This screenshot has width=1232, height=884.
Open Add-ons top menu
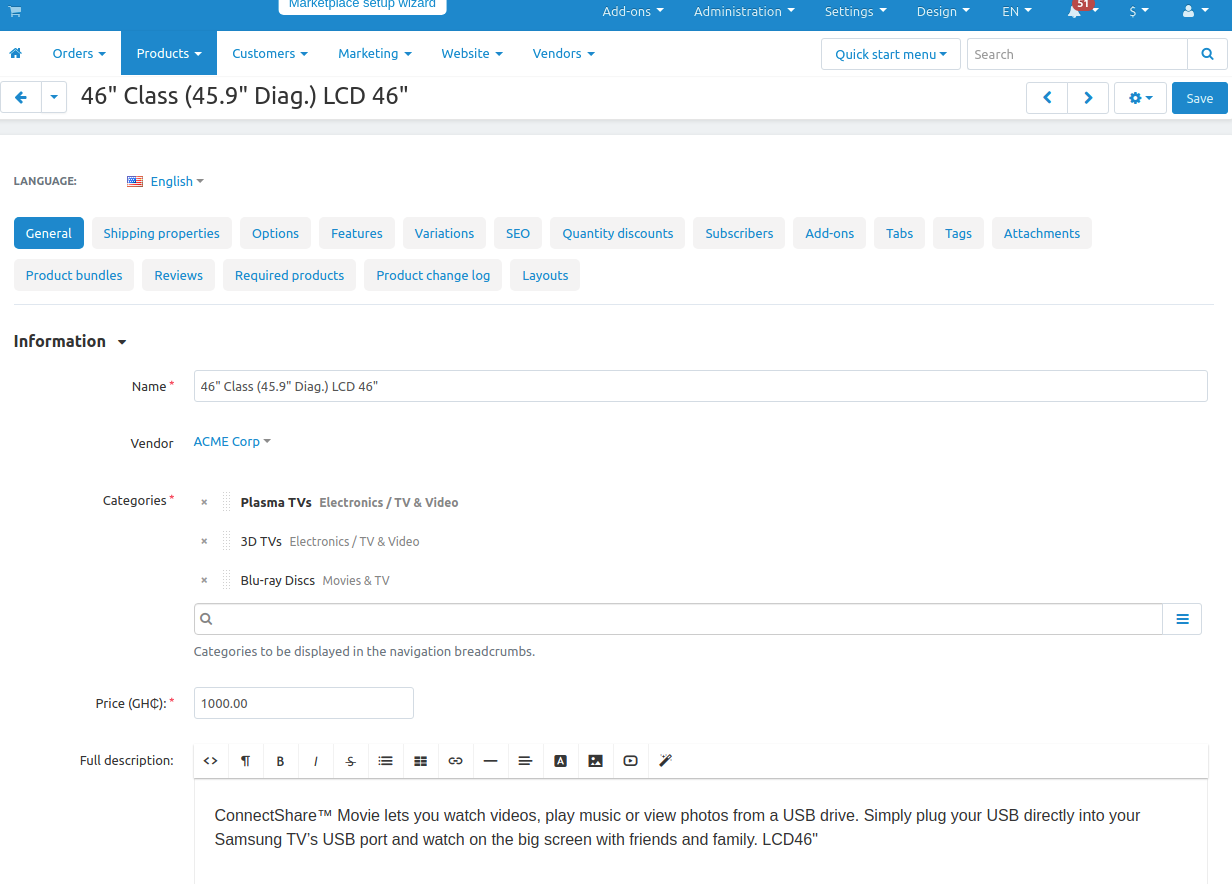pyautogui.click(x=633, y=11)
